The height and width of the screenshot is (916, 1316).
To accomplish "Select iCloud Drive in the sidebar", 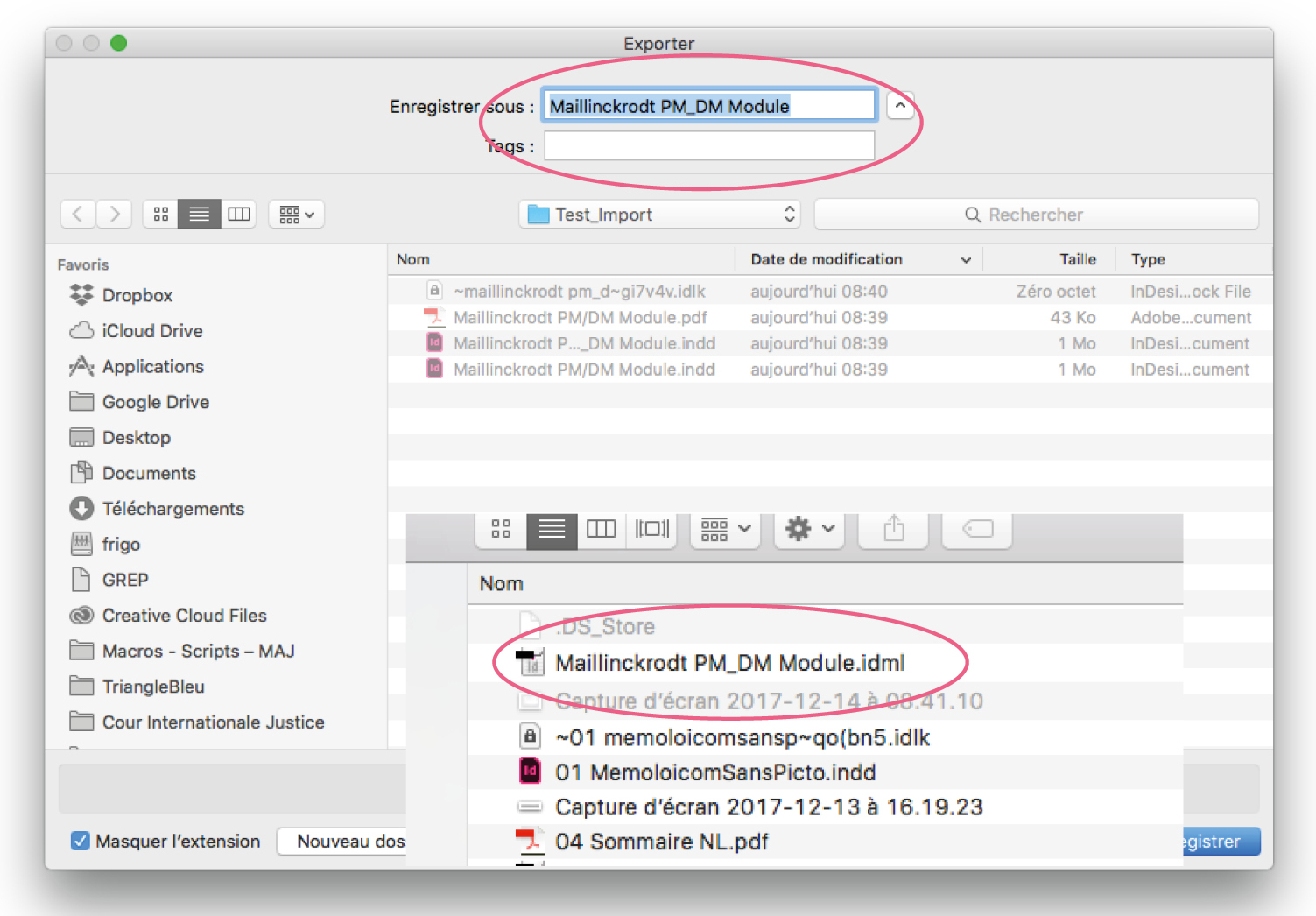I will coord(136,331).
